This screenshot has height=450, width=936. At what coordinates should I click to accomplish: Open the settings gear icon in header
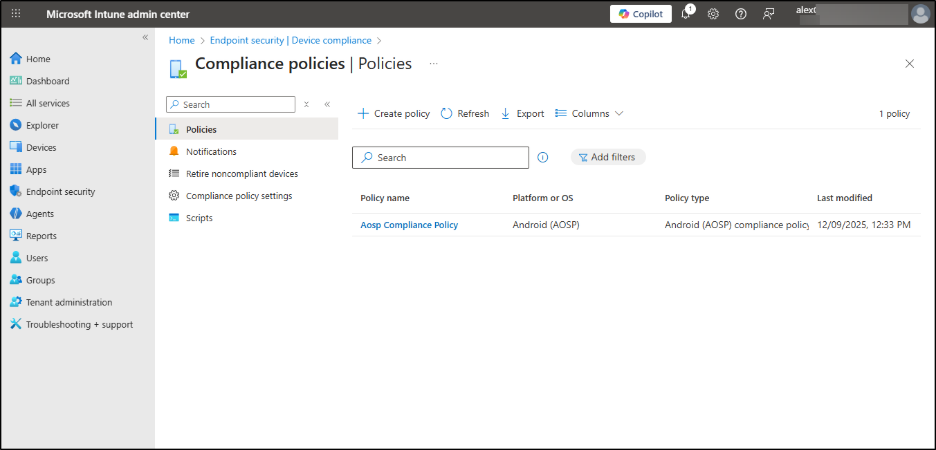pyautogui.click(x=714, y=14)
